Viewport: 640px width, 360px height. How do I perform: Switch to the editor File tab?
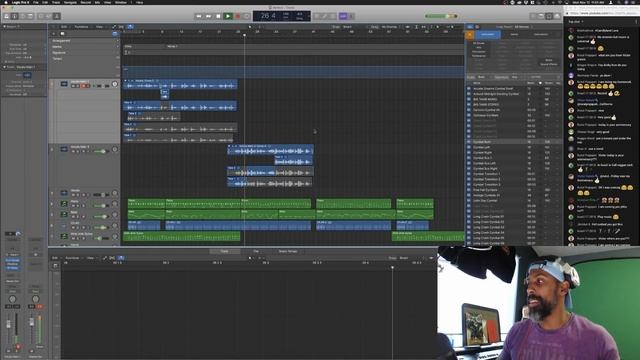256,251
